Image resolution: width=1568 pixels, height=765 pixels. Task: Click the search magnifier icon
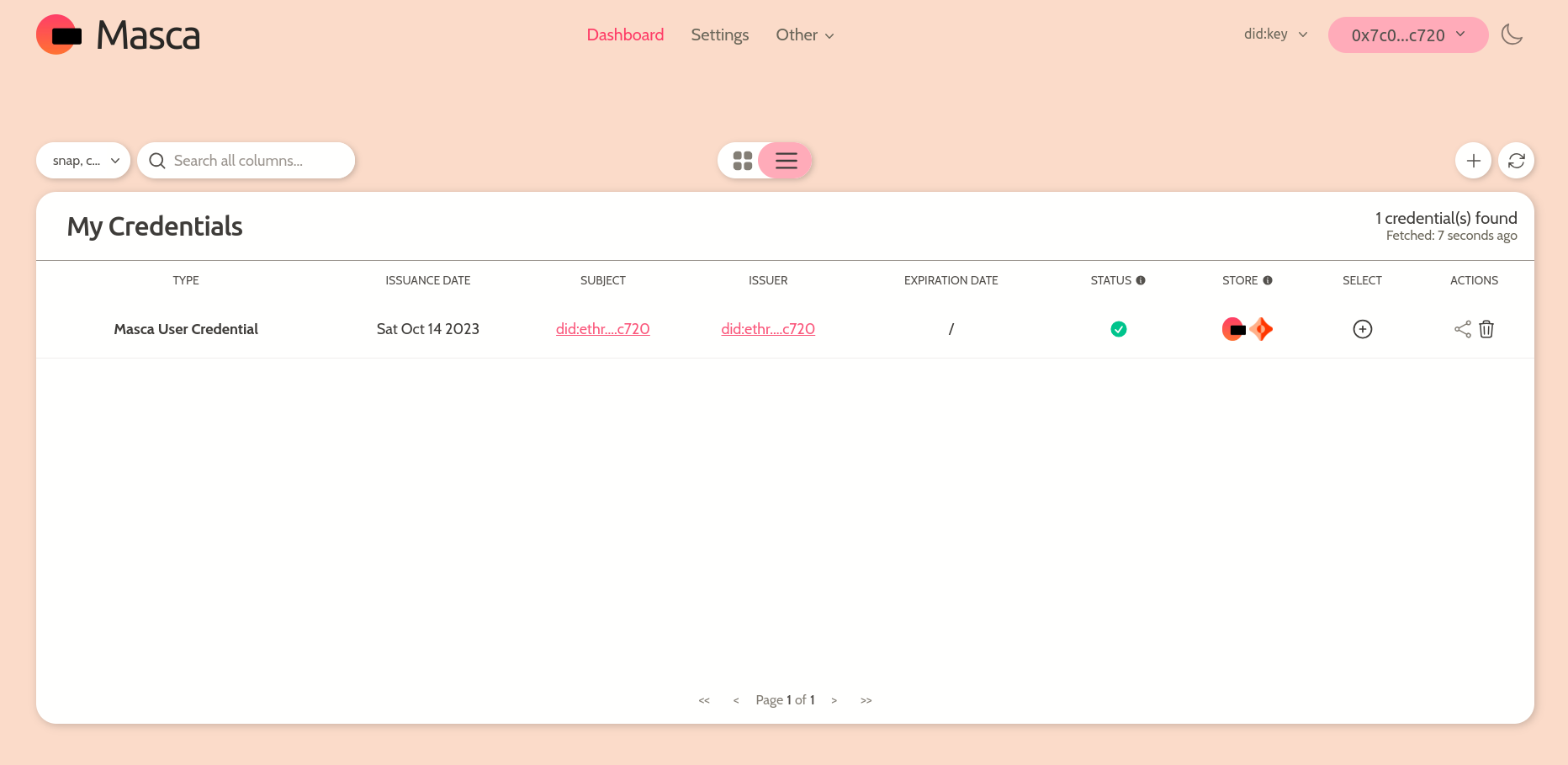click(x=157, y=161)
